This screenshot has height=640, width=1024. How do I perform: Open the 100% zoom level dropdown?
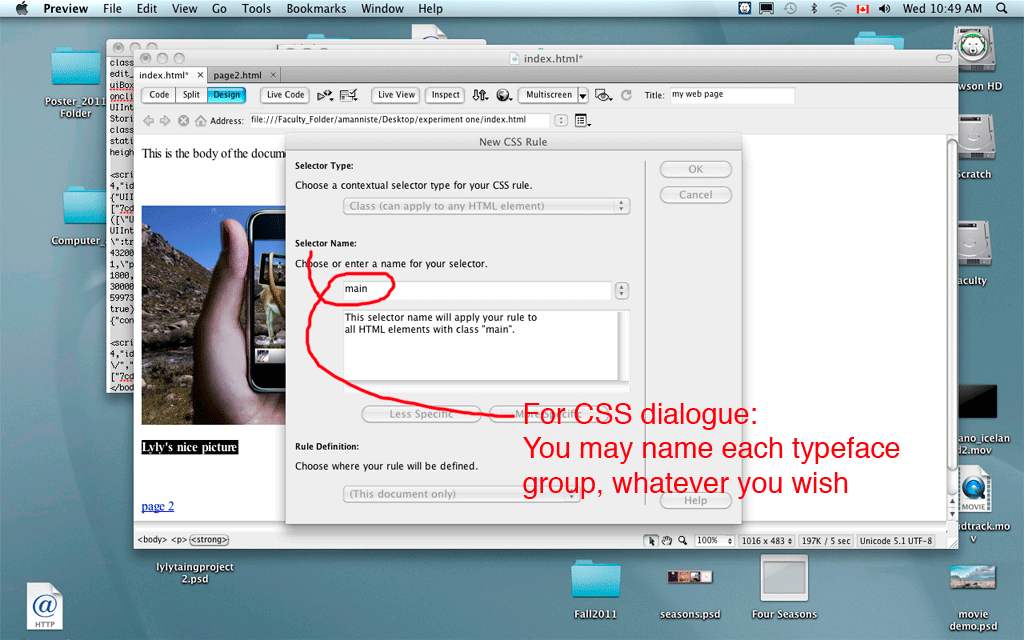pos(715,541)
